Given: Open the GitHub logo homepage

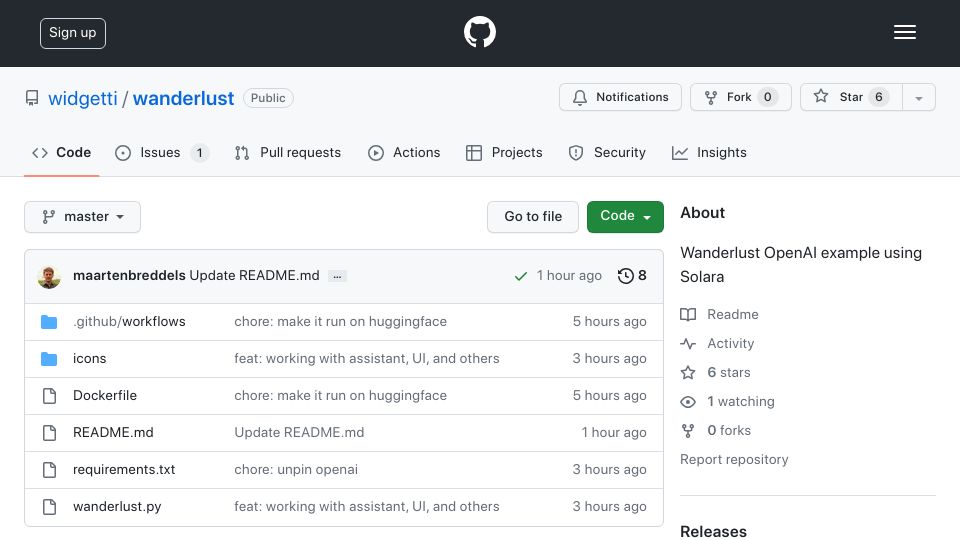Looking at the screenshot, I should click(479, 32).
